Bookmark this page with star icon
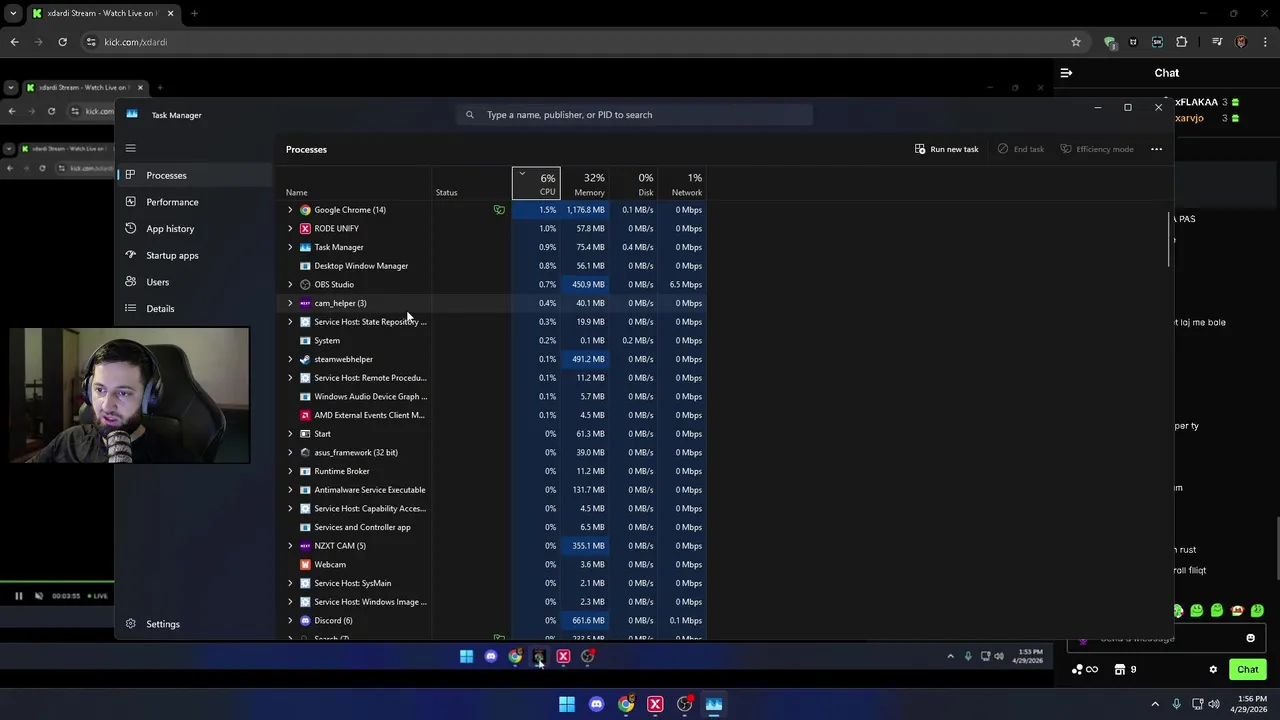Viewport: 1280px width, 720px height. coord(1076,42)
